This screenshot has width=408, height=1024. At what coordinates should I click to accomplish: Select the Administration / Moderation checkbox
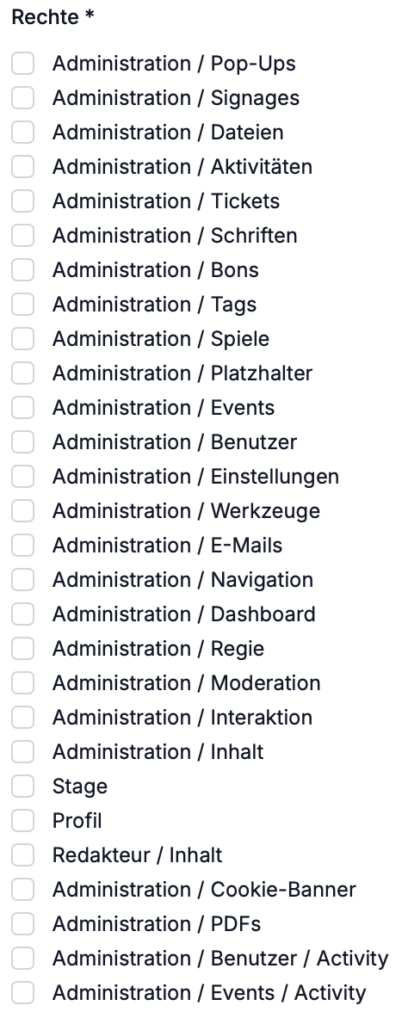[23, 683]
